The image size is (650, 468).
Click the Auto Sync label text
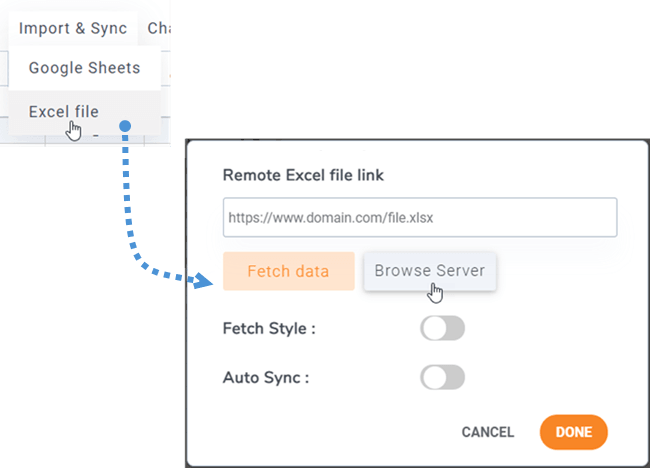coord(266,377)
